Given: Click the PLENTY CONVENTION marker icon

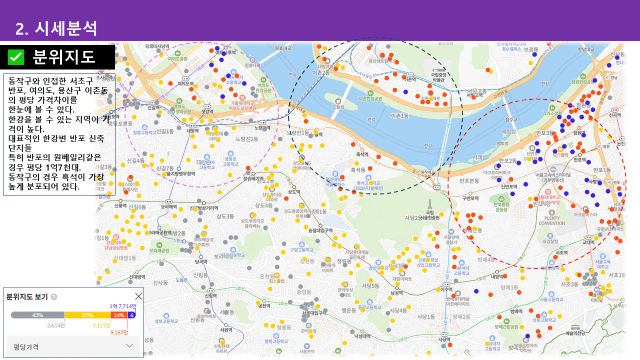Looking at the screenshot, I should click(x=552, y=213).
